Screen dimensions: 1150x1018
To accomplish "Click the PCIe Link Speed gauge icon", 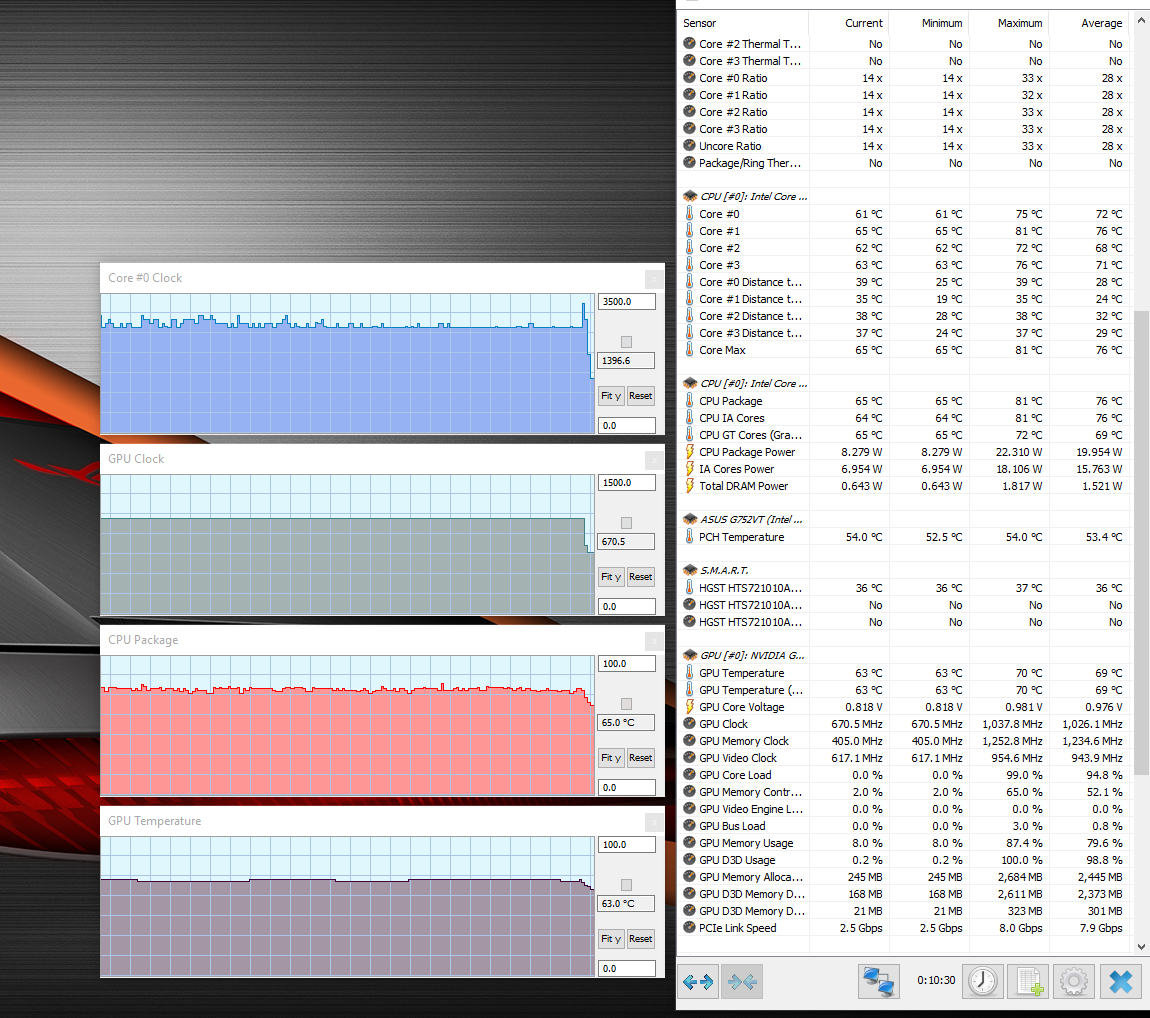I will (x=689, y=927).
